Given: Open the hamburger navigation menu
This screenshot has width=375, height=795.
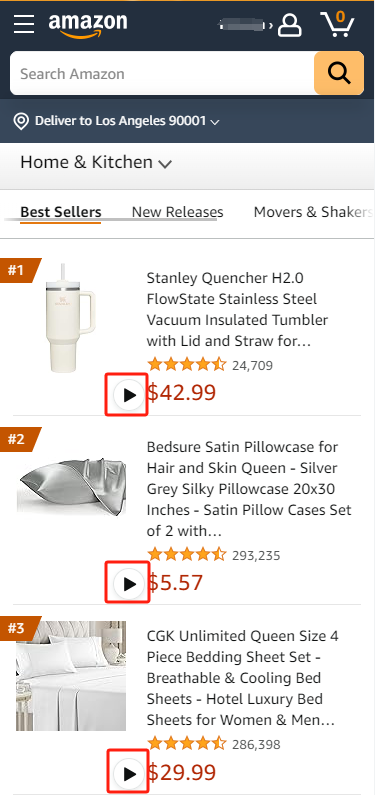Looking at the screenshot, I should (24, 24).
